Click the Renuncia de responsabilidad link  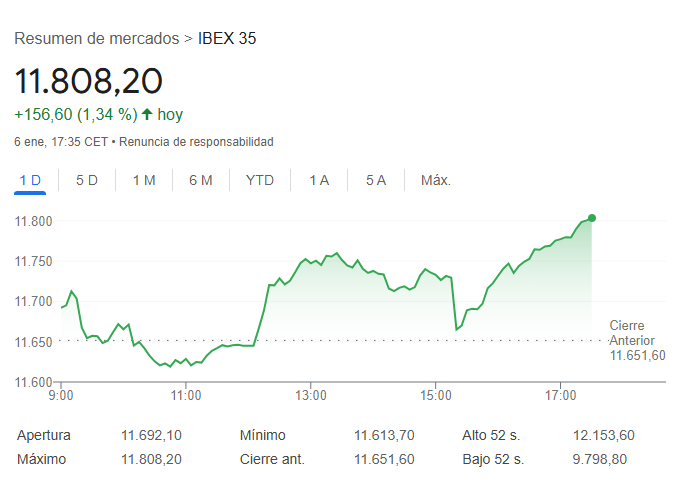click(x=197, y=142)
